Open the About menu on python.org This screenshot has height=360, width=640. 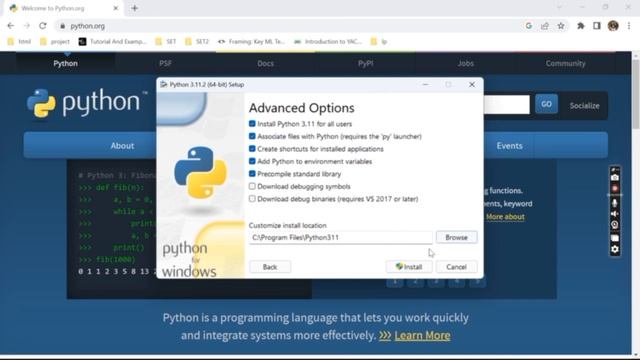click(x=122, y=146)
